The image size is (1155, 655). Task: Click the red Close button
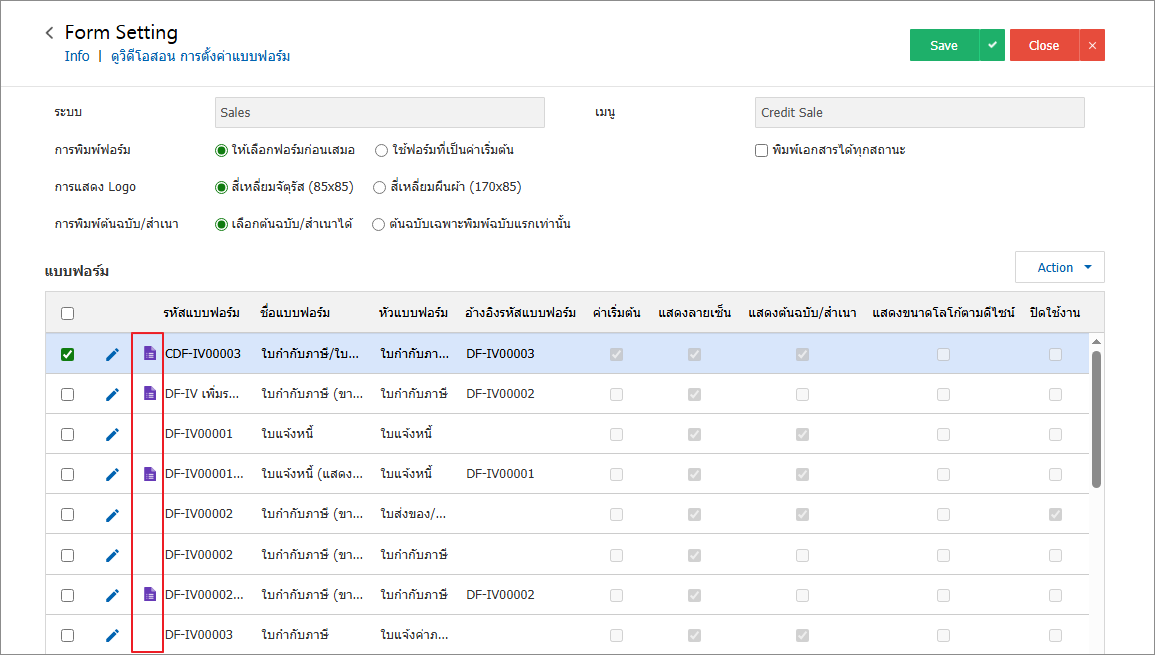[x=1043, y=45]
